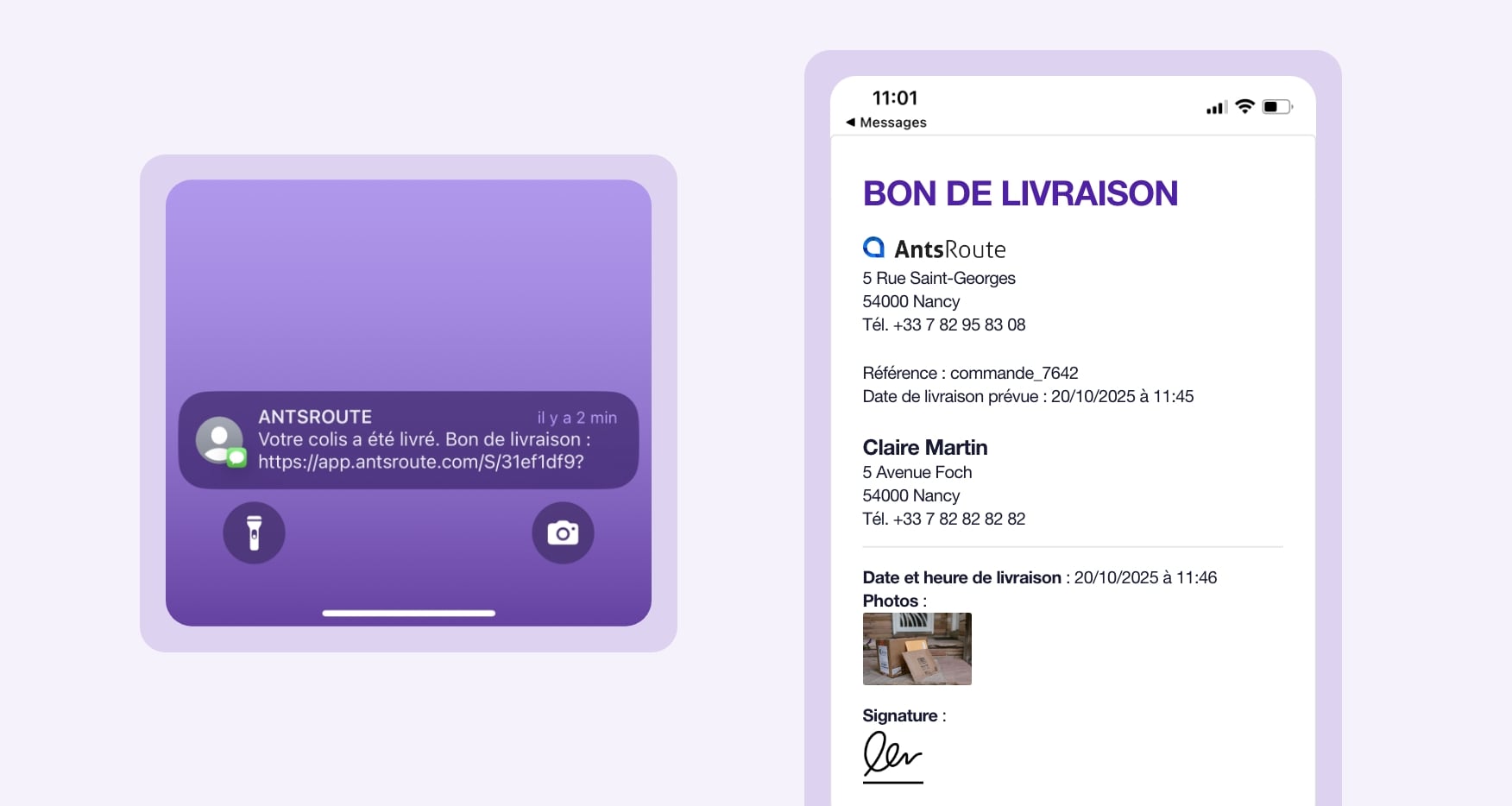The width and height of the screenshot is (1512, 806).
Task: Tap the green message badge on the avatar
Action: coord(236,456)
